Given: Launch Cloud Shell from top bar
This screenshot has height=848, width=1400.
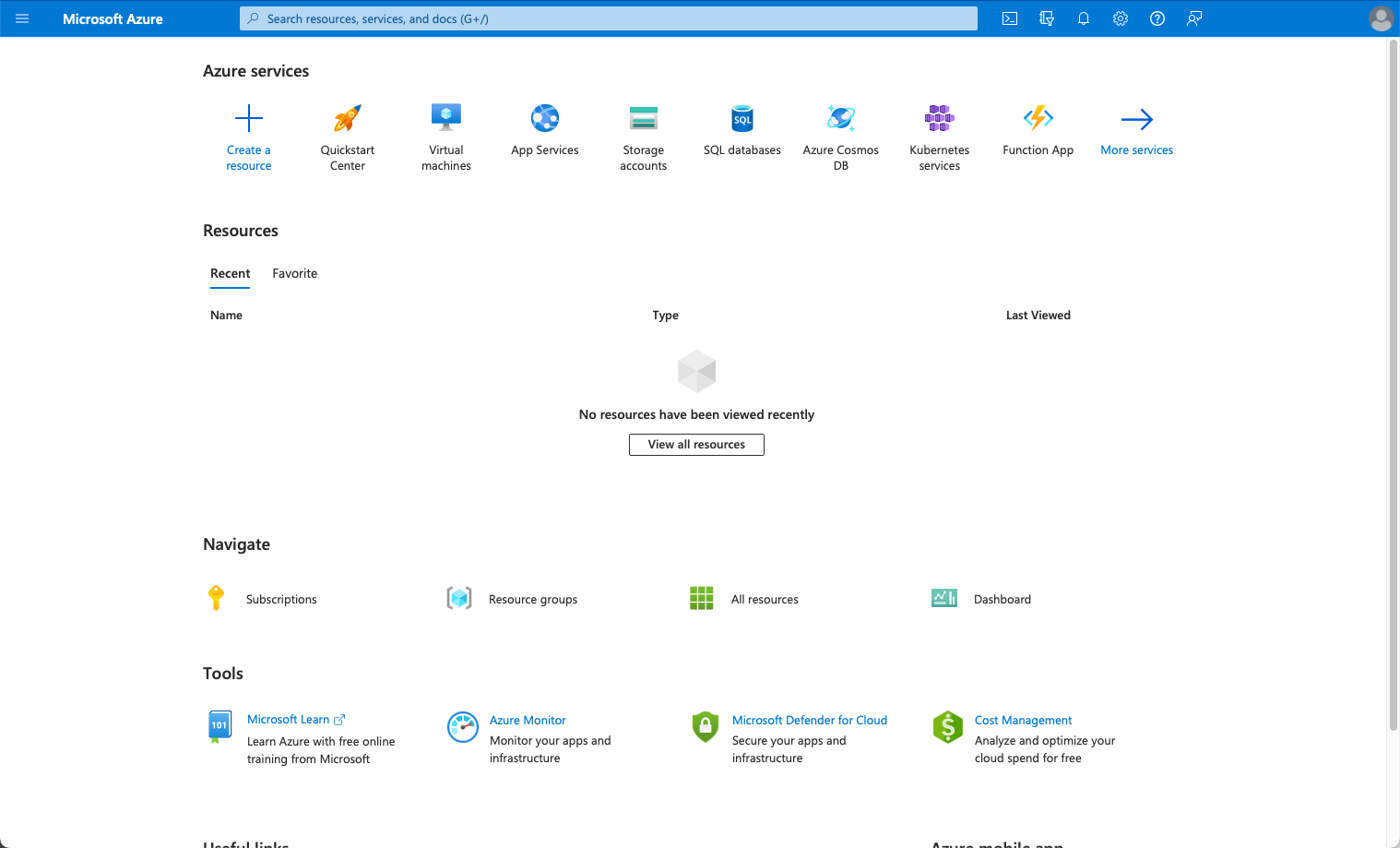Looking at the screenshot, I should tap(1010, 18).
